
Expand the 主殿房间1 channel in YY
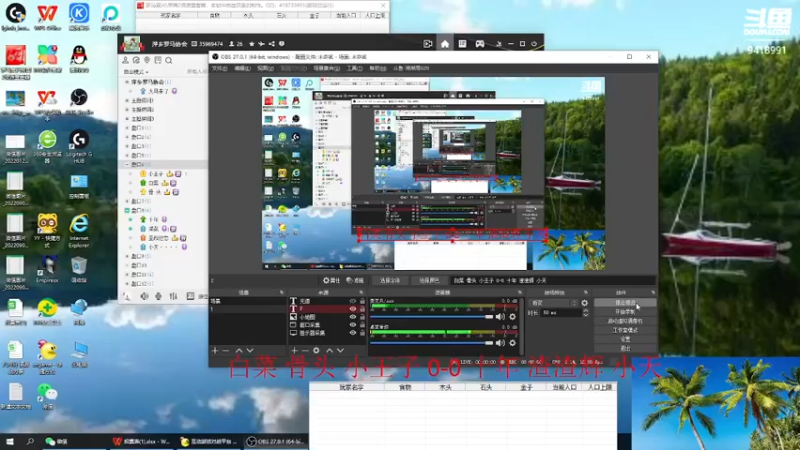click(127, 101)
